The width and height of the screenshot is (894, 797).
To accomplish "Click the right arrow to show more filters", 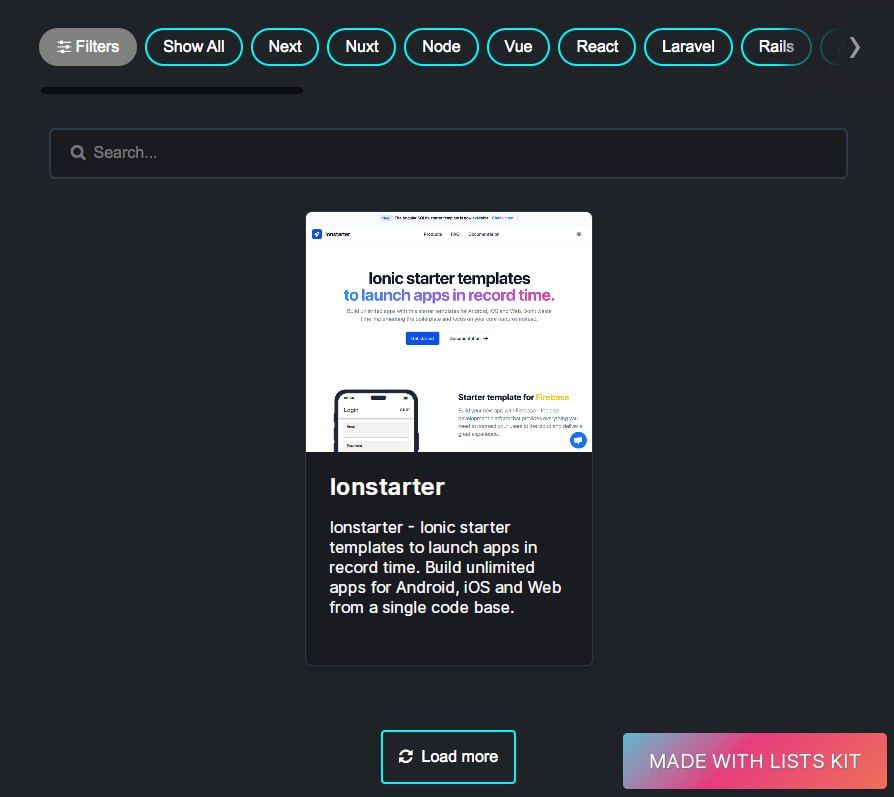I will point(854,47).
